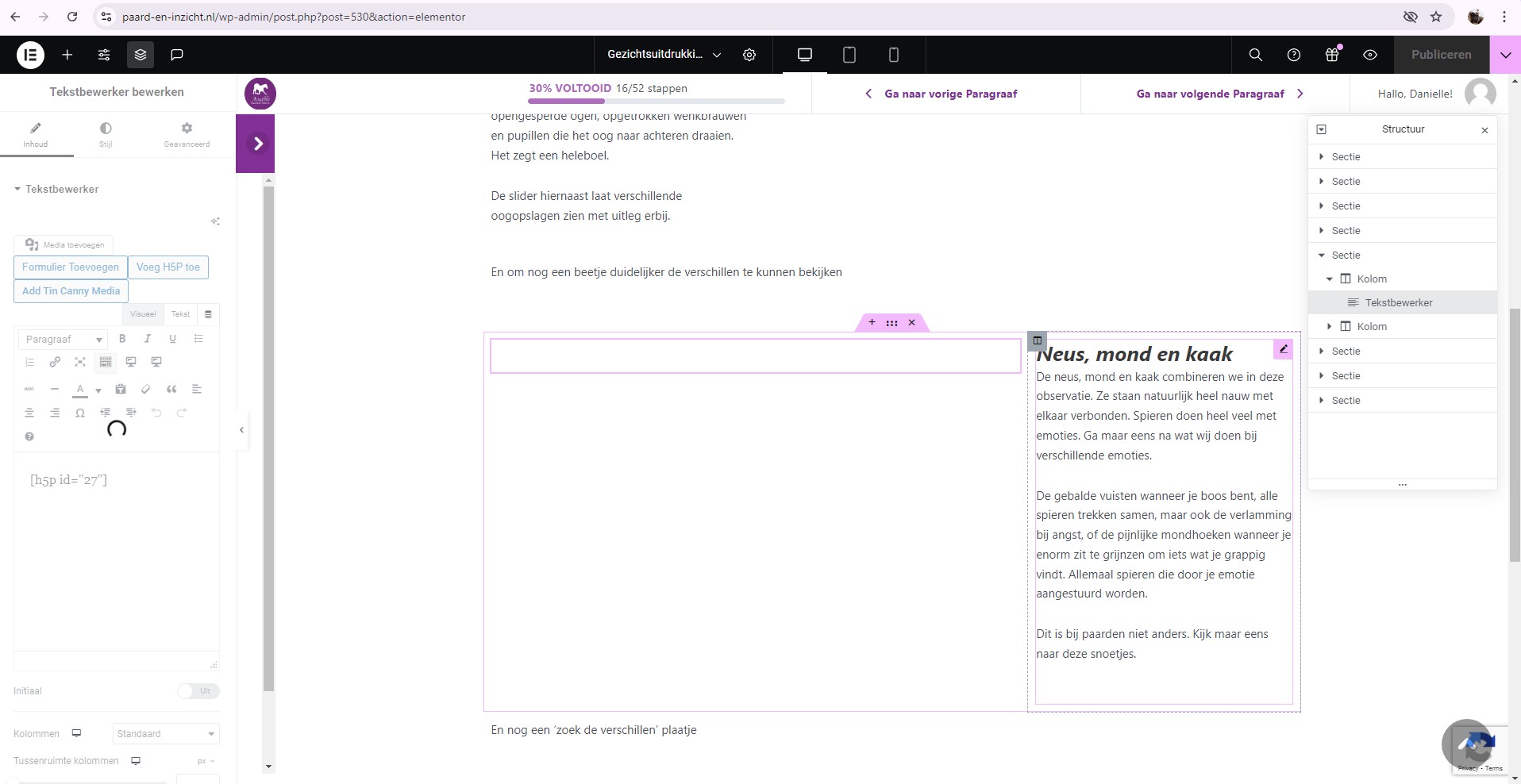Insert horizontal line

click(x=55, y=389)
